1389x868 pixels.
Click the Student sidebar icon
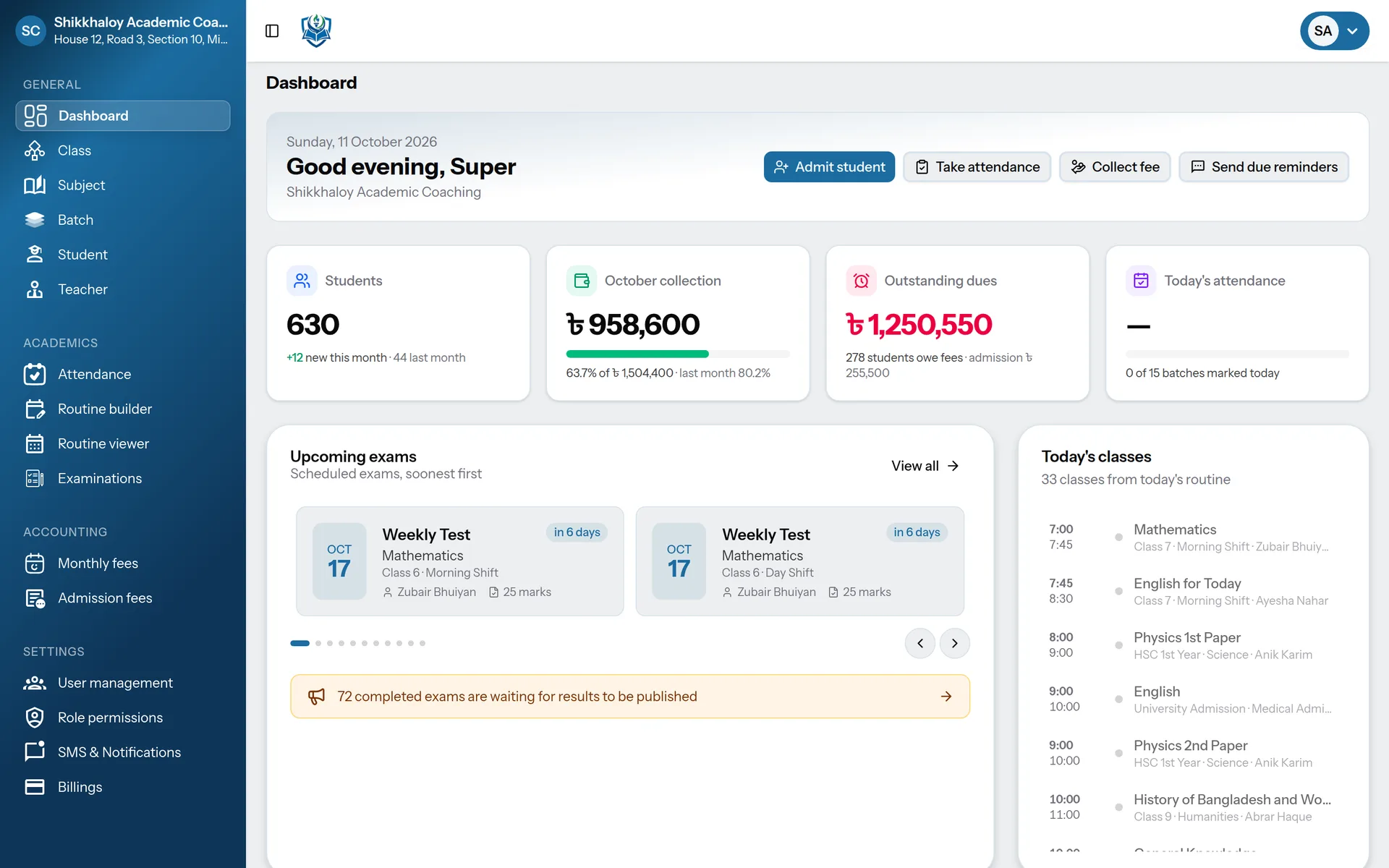(x=35, y=255)
